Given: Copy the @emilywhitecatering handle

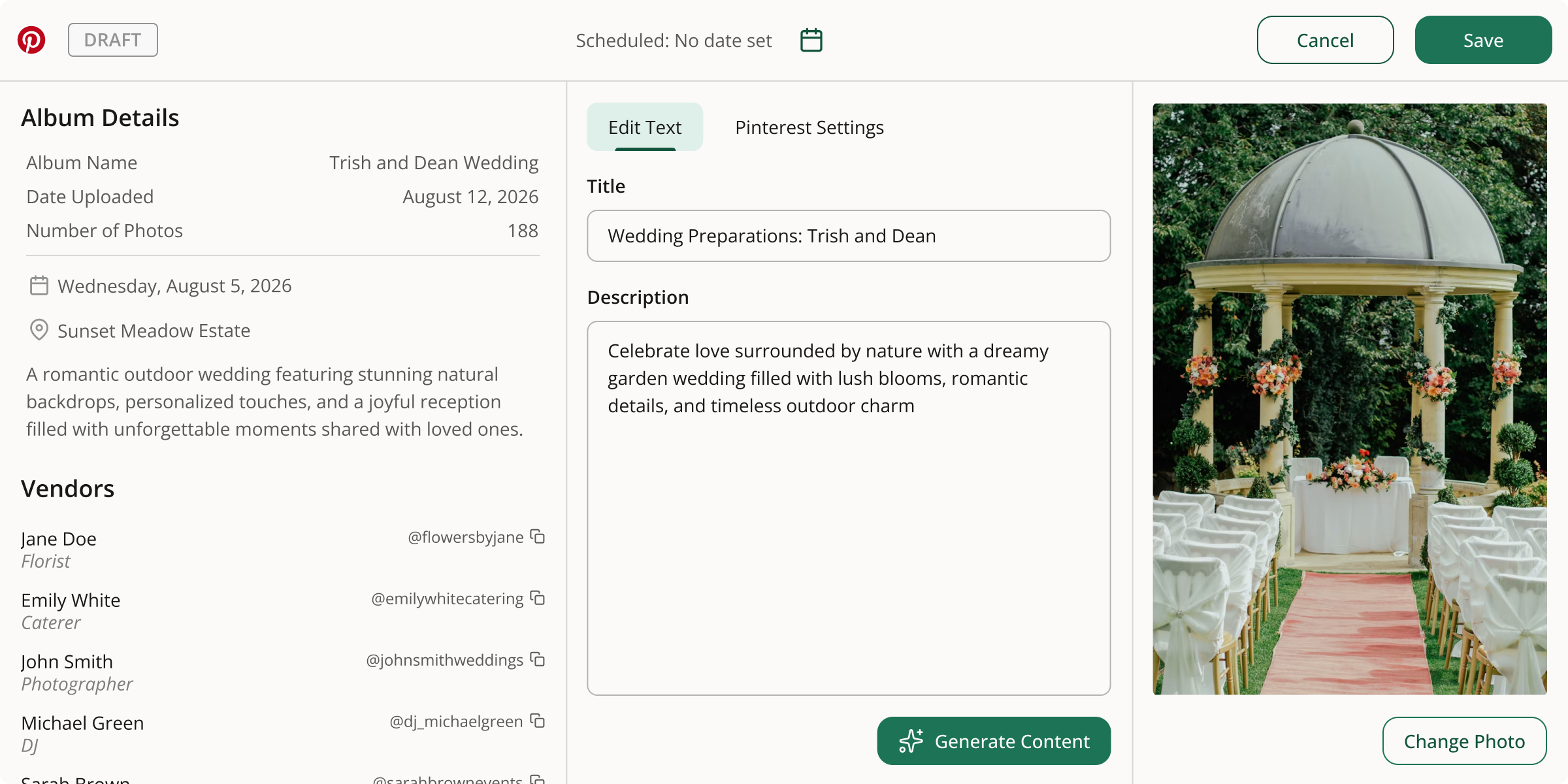Looking at the screenshot, I should click(x=538, y=598).
